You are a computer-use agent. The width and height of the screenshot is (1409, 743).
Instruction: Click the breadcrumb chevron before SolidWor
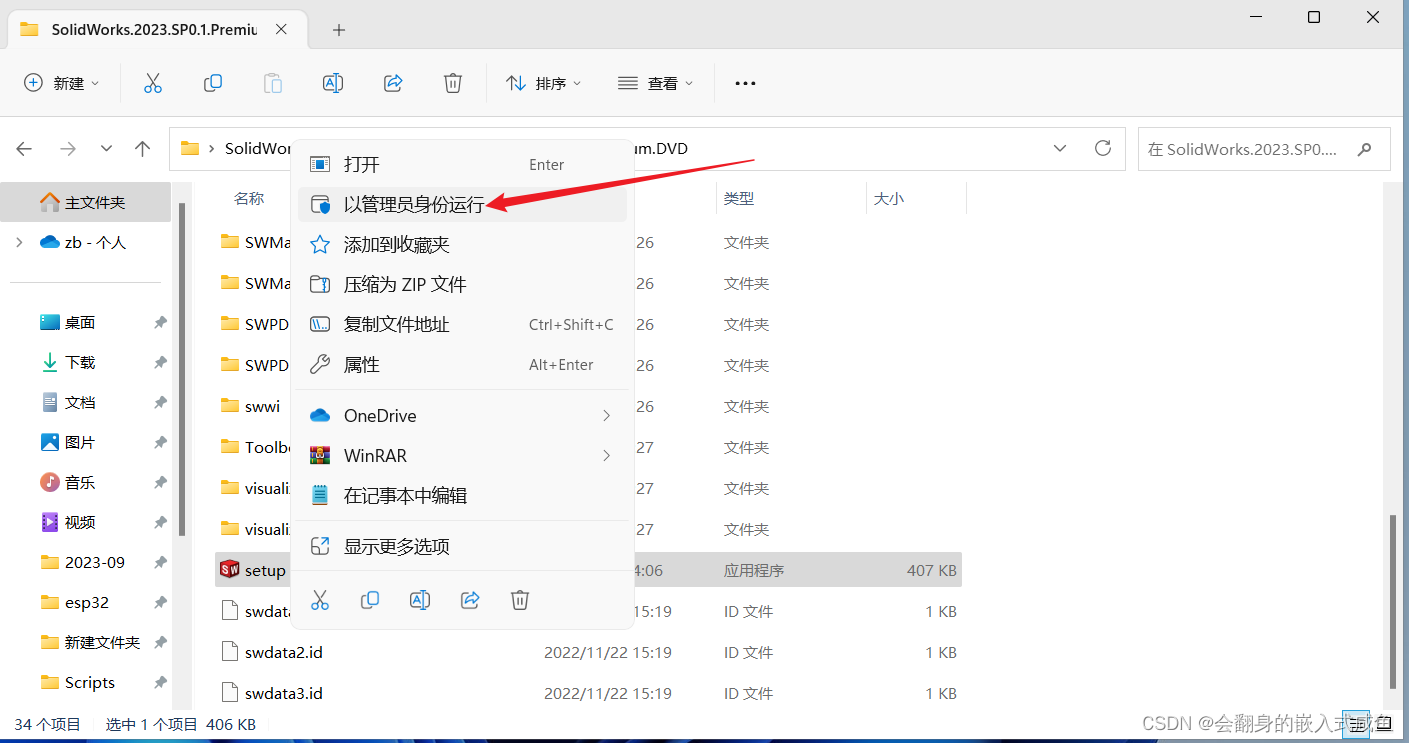pos(213,149)
